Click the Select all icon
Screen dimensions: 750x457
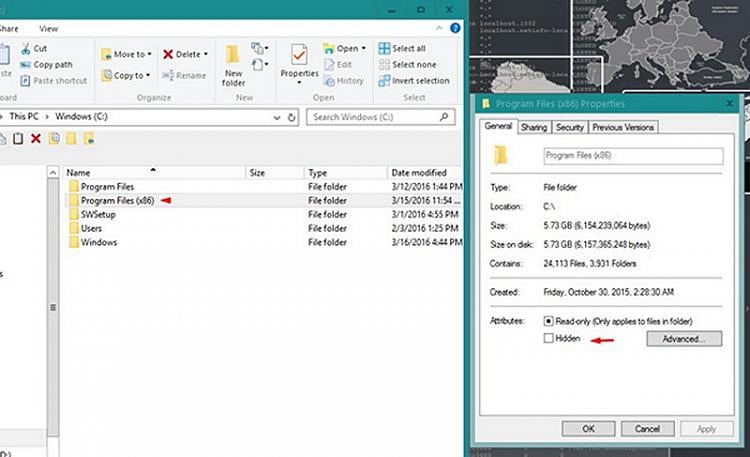[x=384, y=48]
